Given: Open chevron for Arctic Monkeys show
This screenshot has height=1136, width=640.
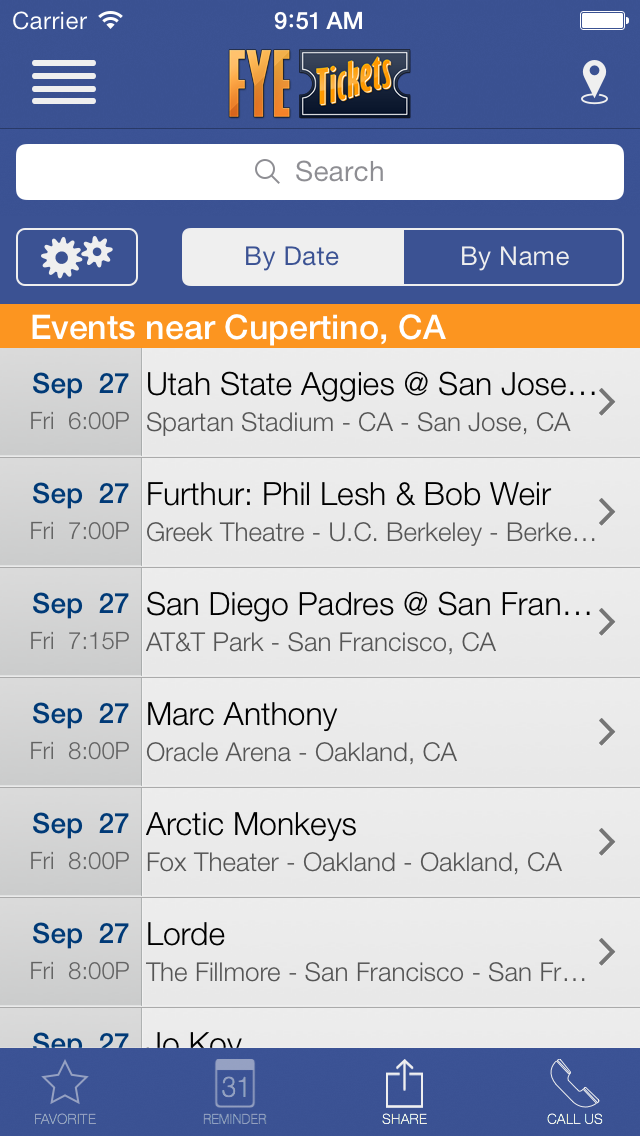Looking at the screenshot, I should [x=610, y=841].
